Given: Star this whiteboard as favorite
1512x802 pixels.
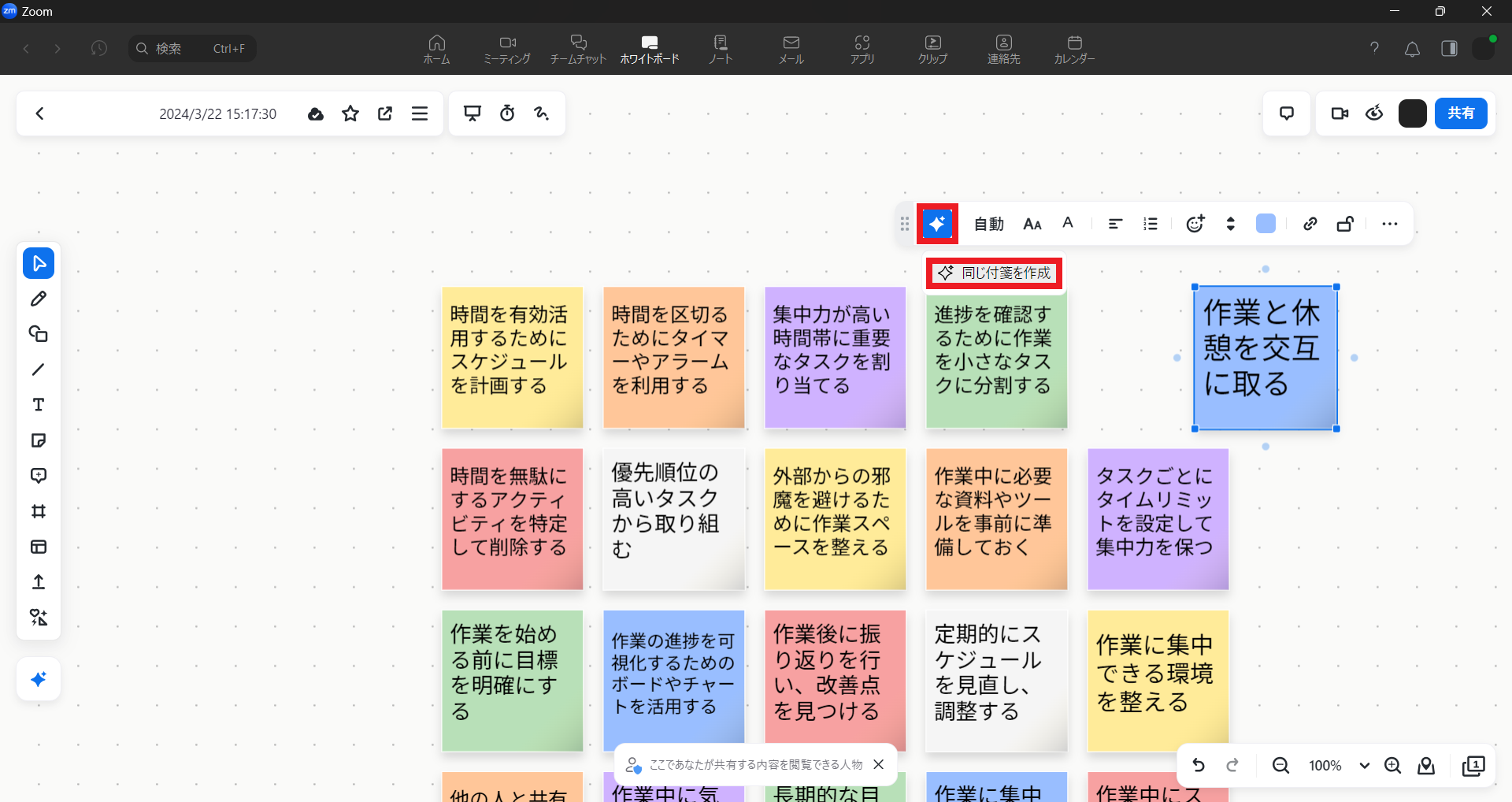Looking at the screenshot, I should pyautogui.click(x=350, y=113).
